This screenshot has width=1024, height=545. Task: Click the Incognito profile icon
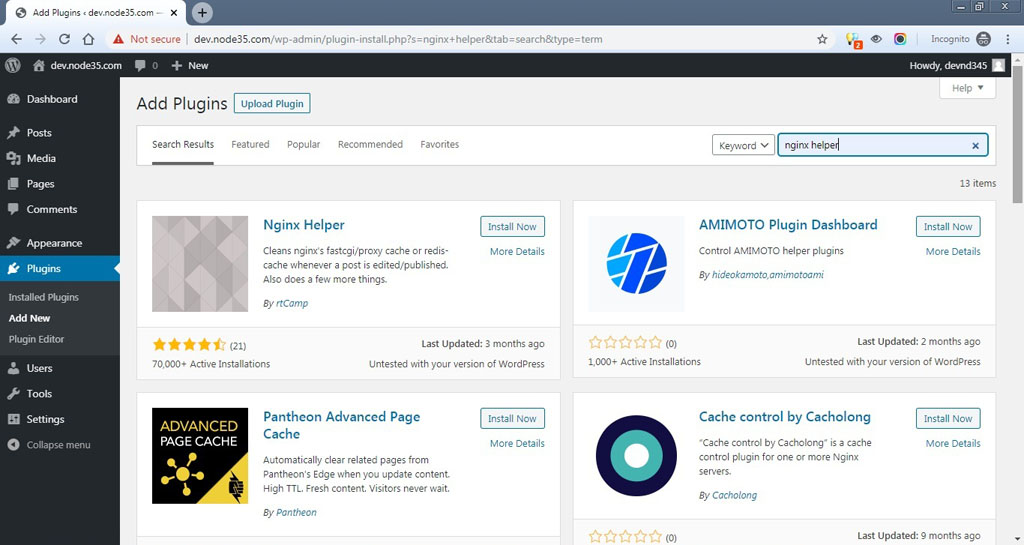(984, 39)
